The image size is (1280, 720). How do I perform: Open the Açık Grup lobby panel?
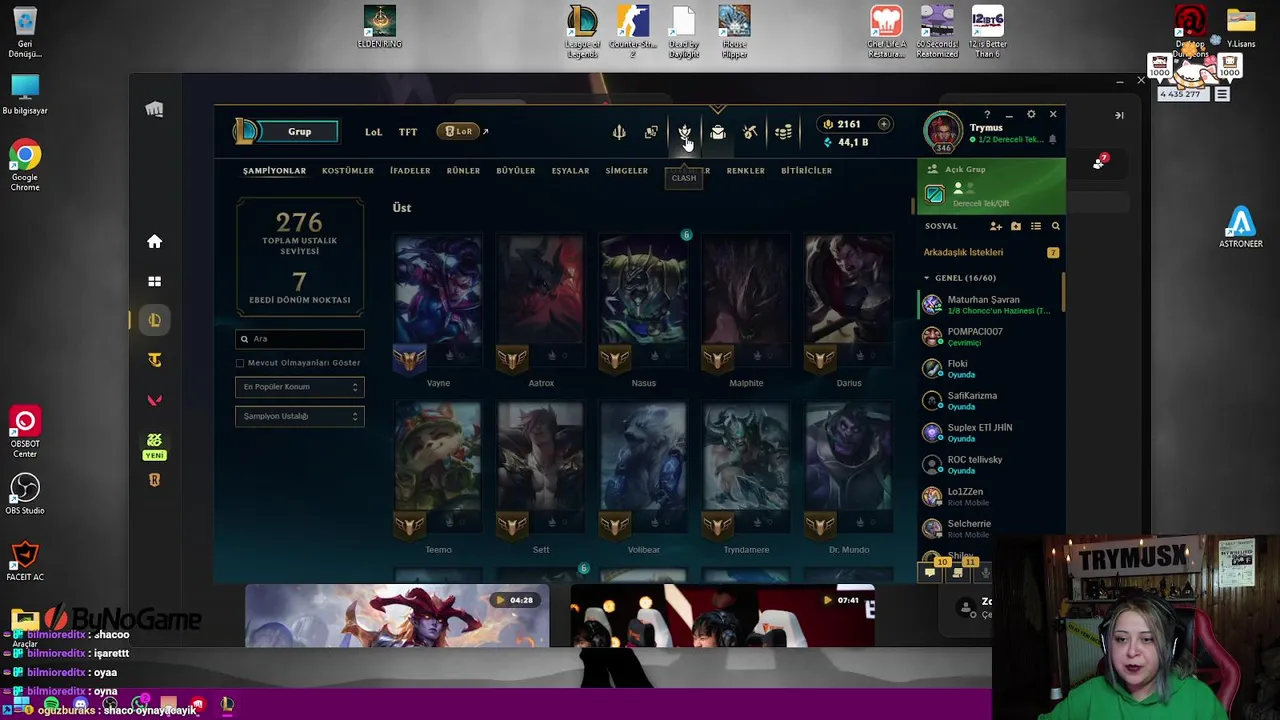(x=991, y=186)
